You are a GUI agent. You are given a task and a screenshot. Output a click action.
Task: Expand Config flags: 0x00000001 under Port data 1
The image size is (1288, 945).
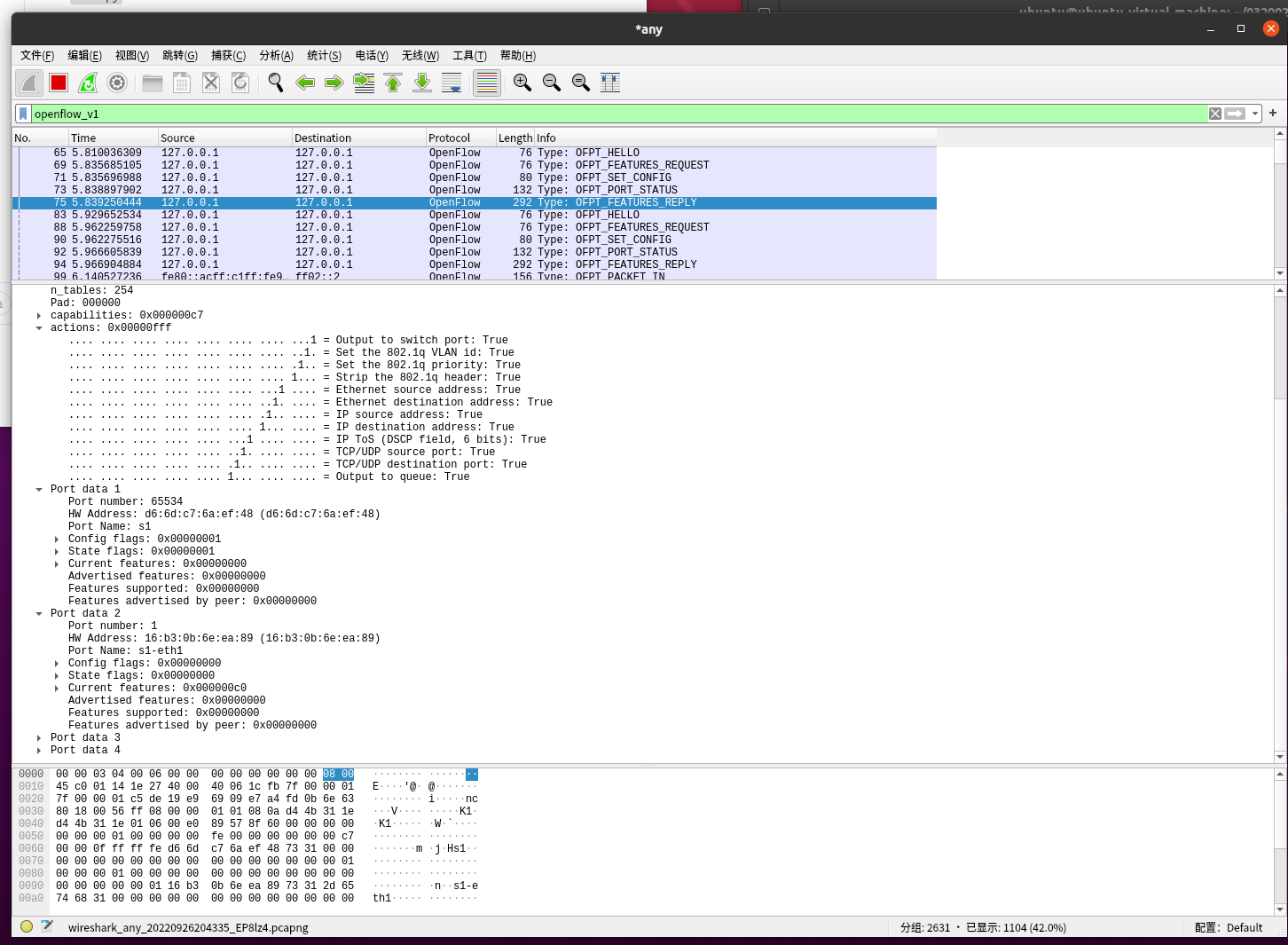57,539
